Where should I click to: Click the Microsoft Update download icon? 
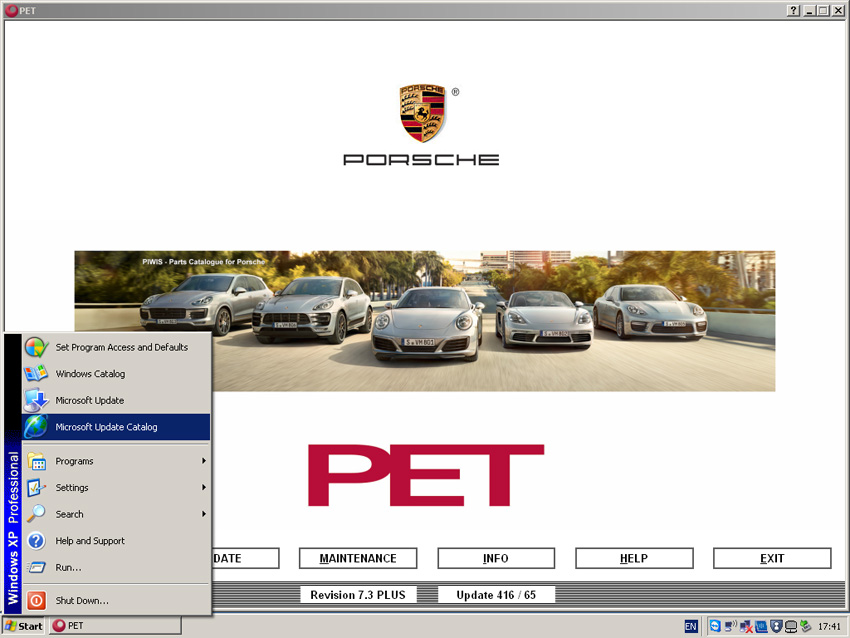coord(36,401)
